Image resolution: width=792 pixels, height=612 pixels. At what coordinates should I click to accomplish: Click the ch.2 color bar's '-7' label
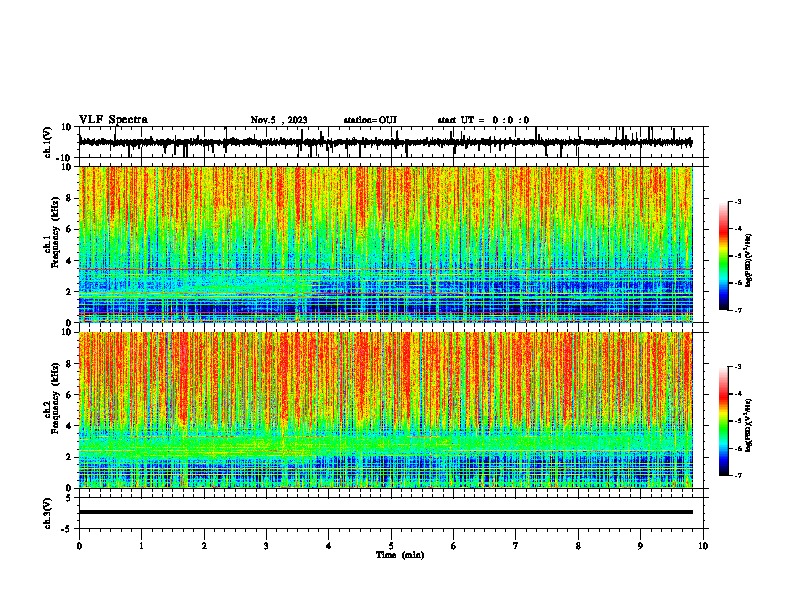pyautogui.click(x=738, y=475)
